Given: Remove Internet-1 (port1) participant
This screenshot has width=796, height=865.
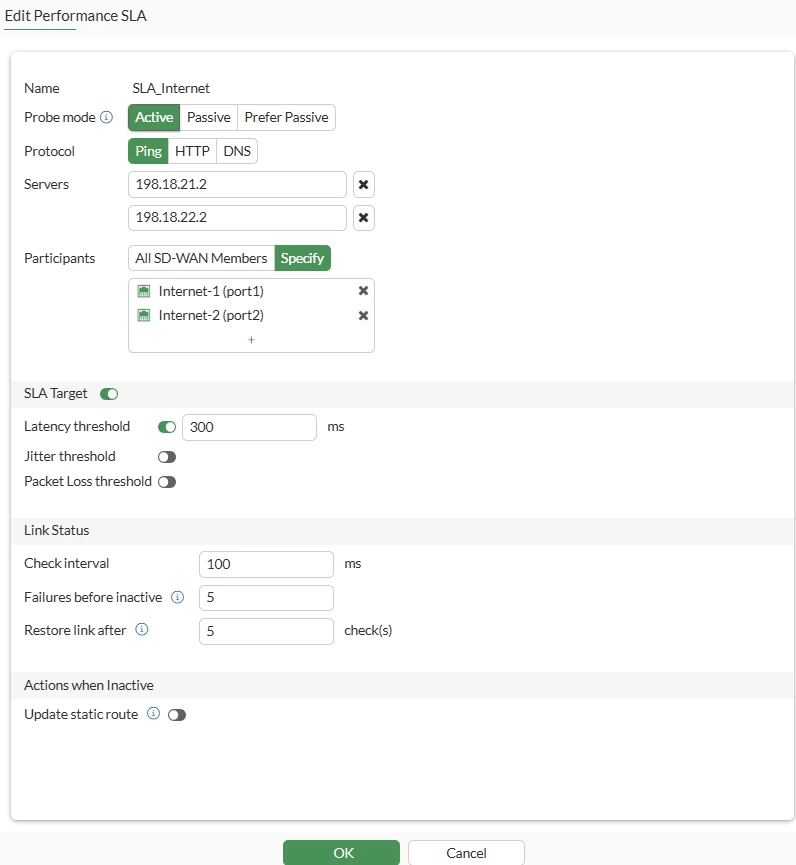Looking at the screenshot, I should 364,291.
